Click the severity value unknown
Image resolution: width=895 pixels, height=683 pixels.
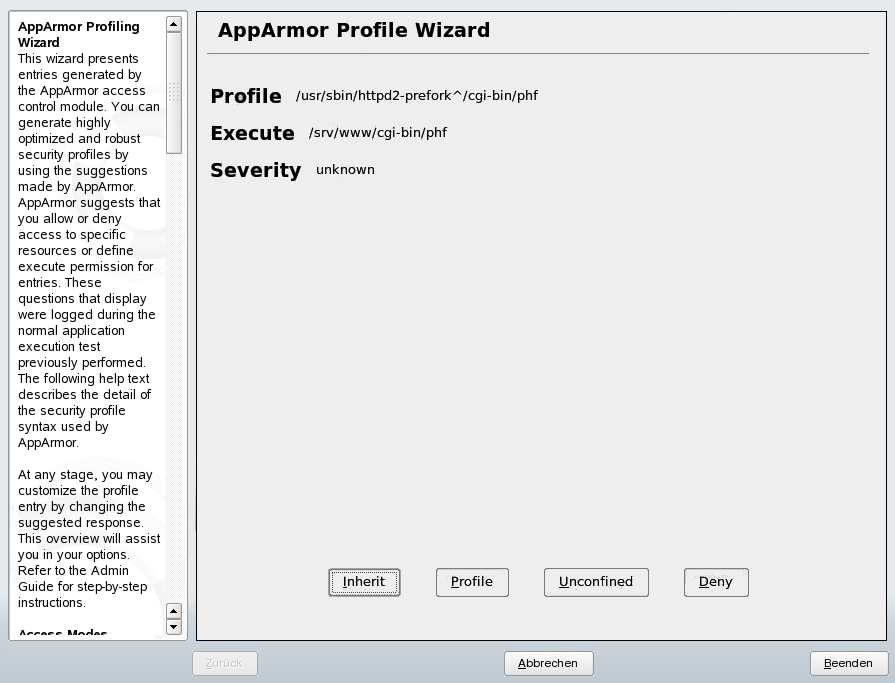(345, 169)
